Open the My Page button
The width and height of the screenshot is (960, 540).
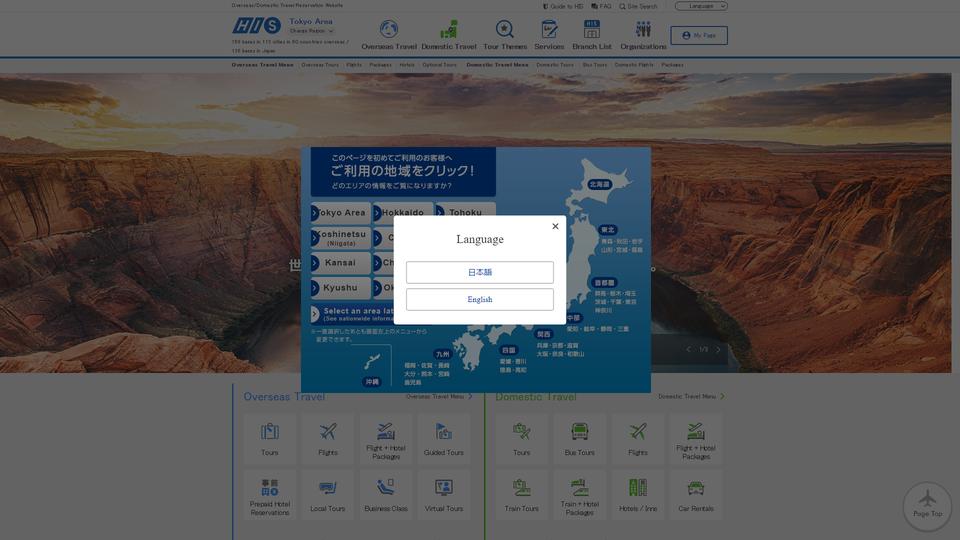pyautogui.click(x=699, y=36)
